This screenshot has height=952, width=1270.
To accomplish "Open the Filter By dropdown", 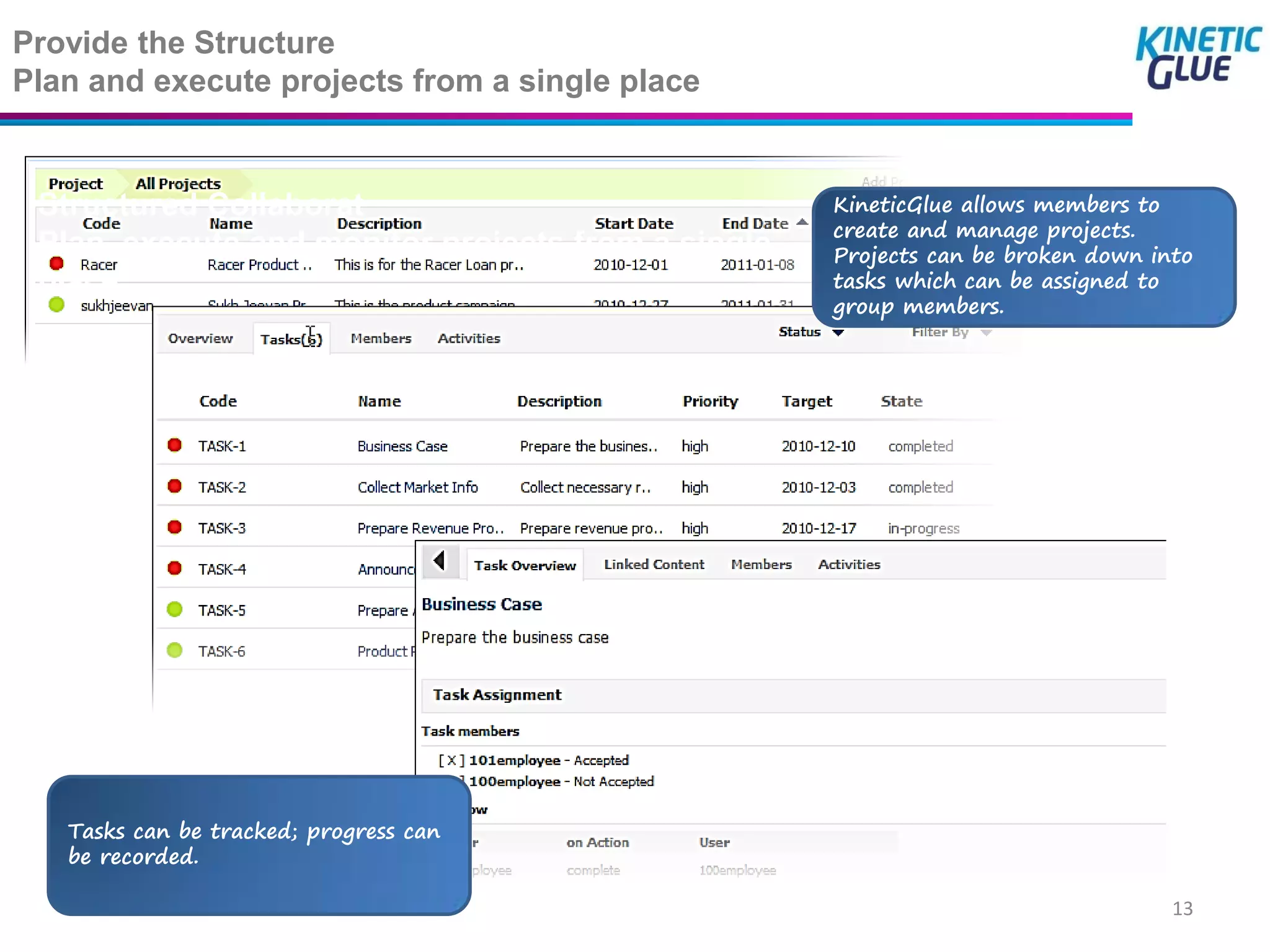I will click(x=952, y=332).
